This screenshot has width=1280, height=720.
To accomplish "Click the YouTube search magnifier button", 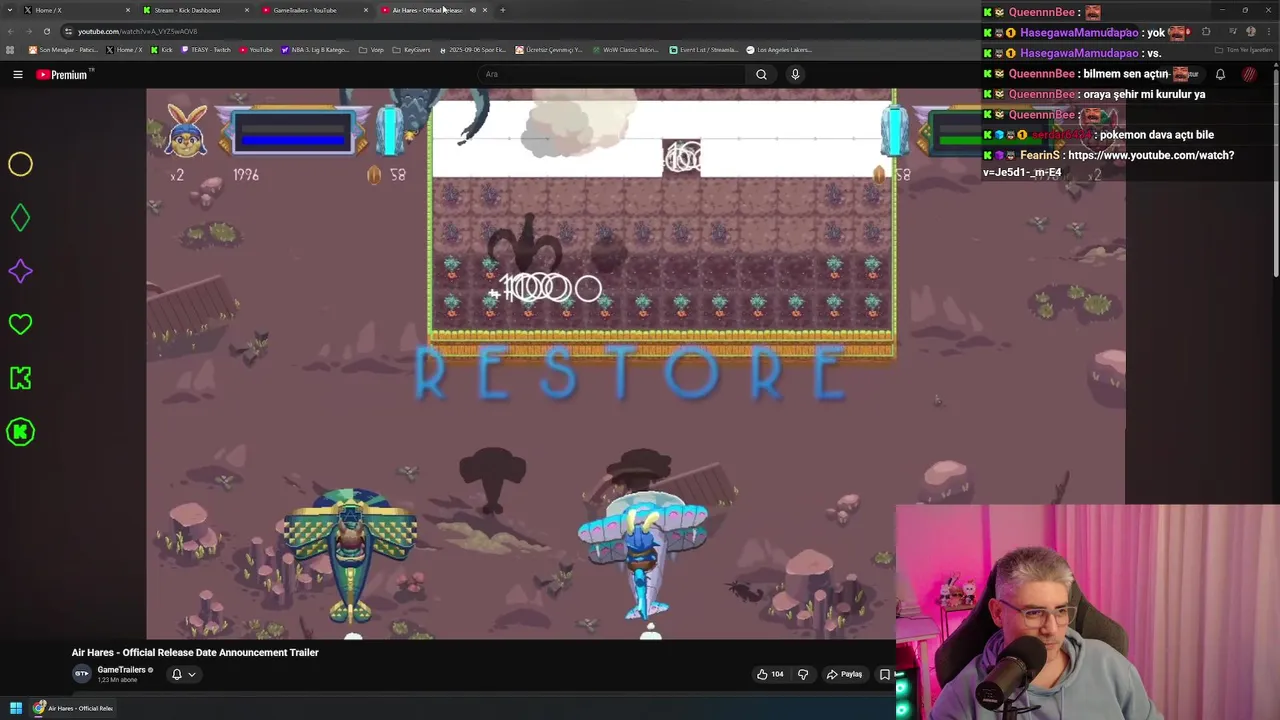I will point(761,74).
